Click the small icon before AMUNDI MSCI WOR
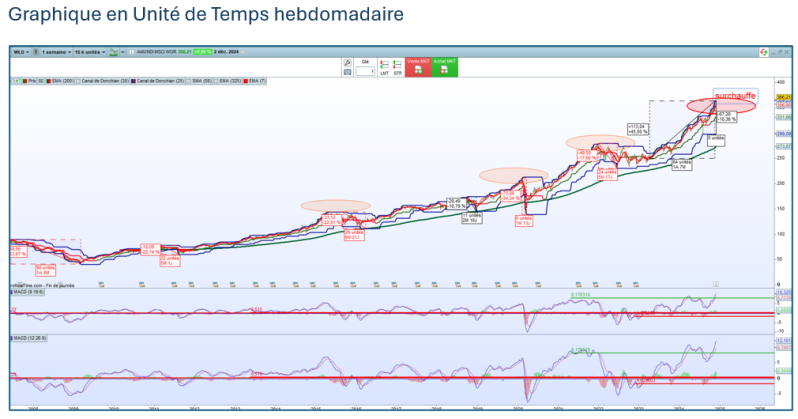 tap(131, 52)
